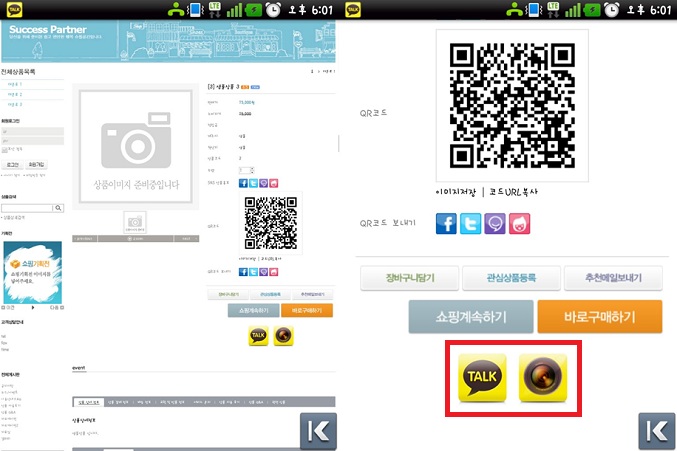Viewport: 677px width, 451px height.
Task: Click the quantity stepper arrows on left screen
Action: (x=252, y=170)
